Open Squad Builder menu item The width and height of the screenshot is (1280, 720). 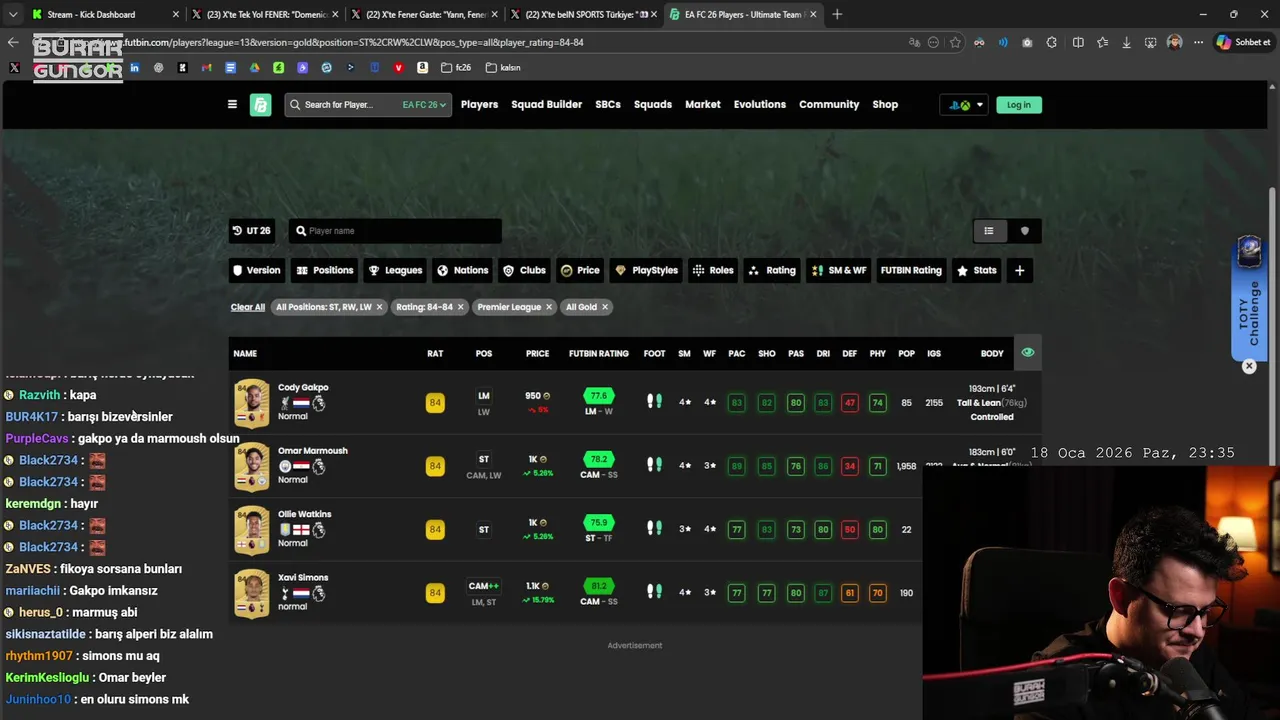coord(546,105)
